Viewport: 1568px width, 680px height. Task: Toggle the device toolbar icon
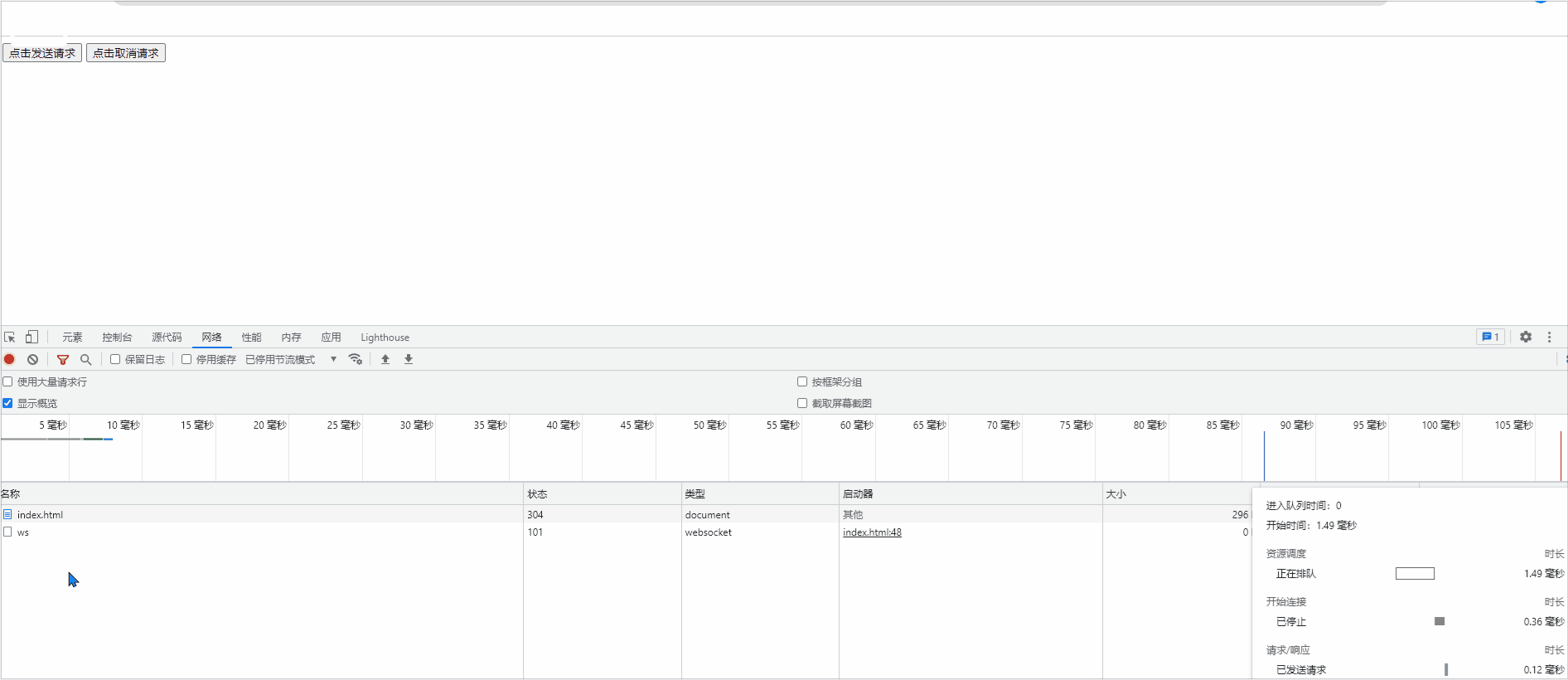(x=31, y=337)
